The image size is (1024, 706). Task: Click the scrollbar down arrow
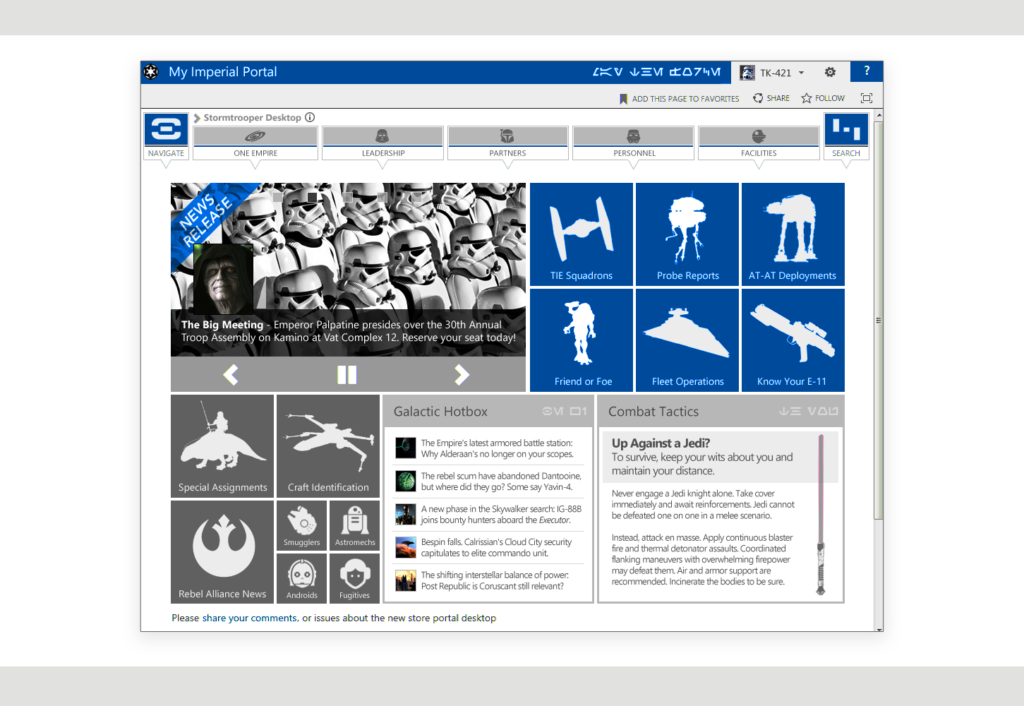tap(878, 628)
